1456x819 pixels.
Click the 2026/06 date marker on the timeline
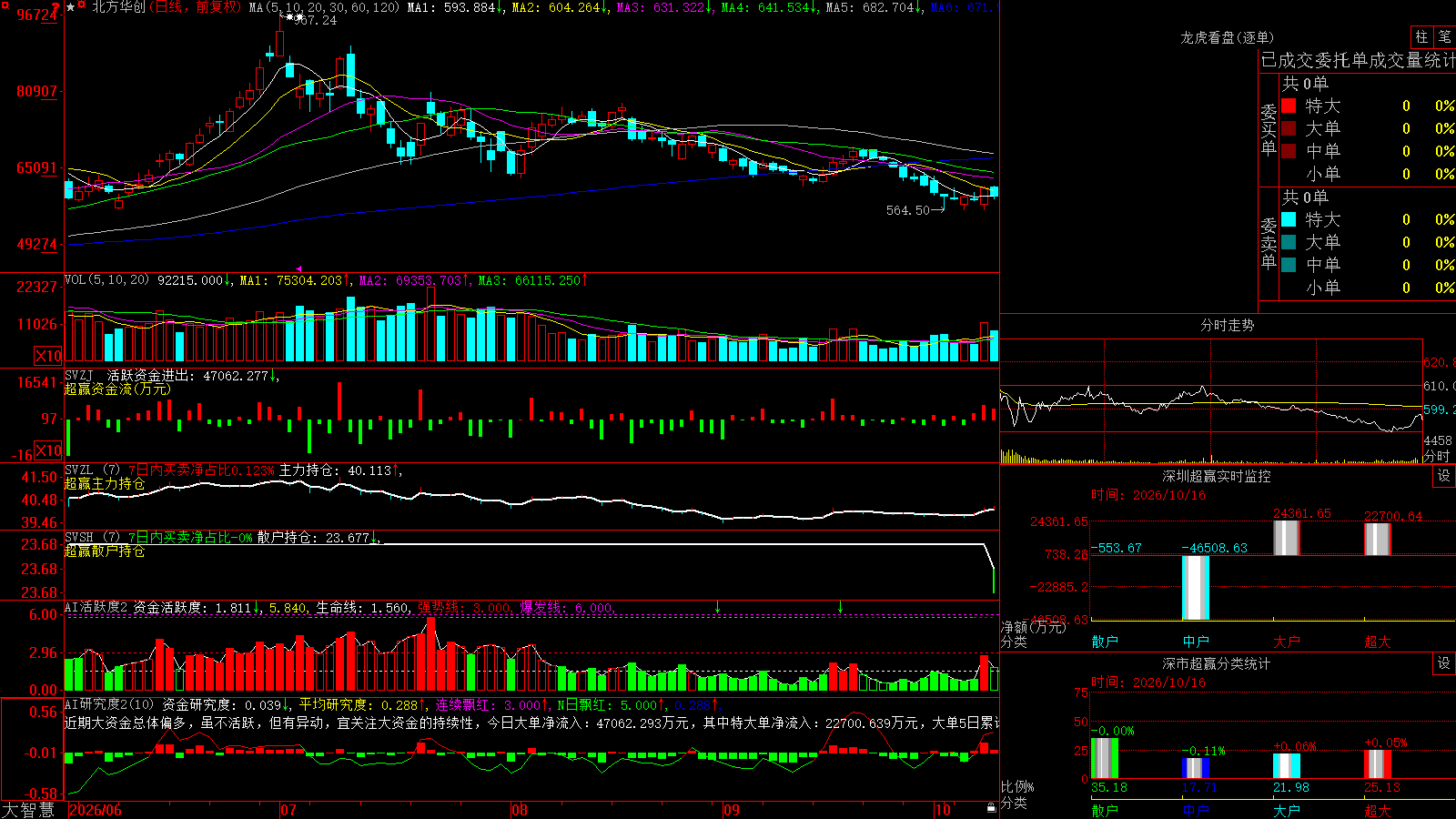(96, 810)
